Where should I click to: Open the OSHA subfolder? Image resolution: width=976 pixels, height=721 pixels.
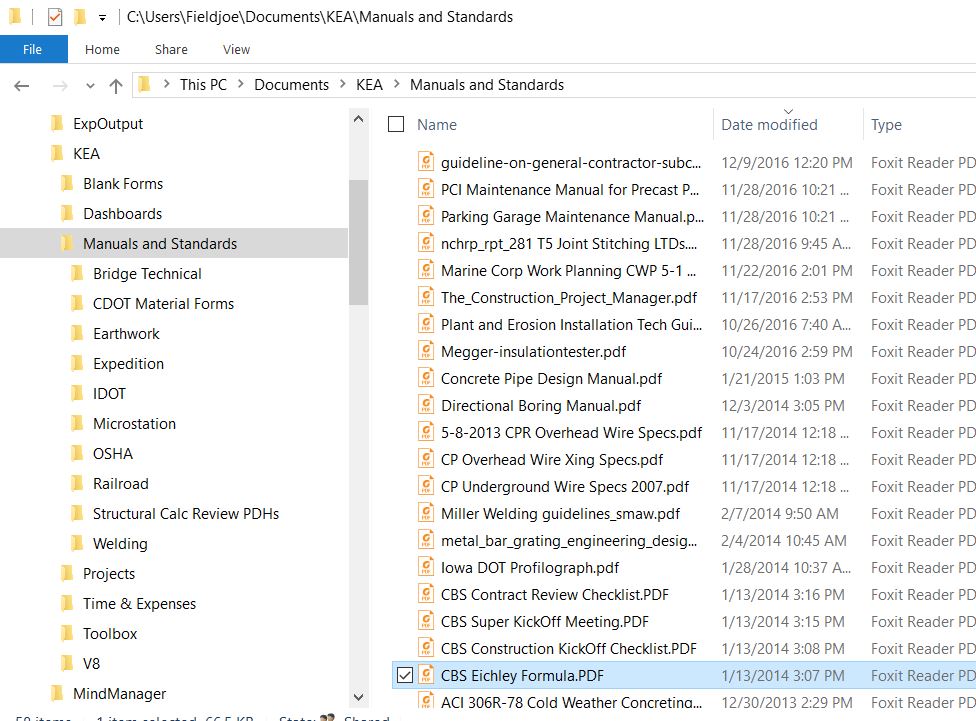(x=113, y=454)
